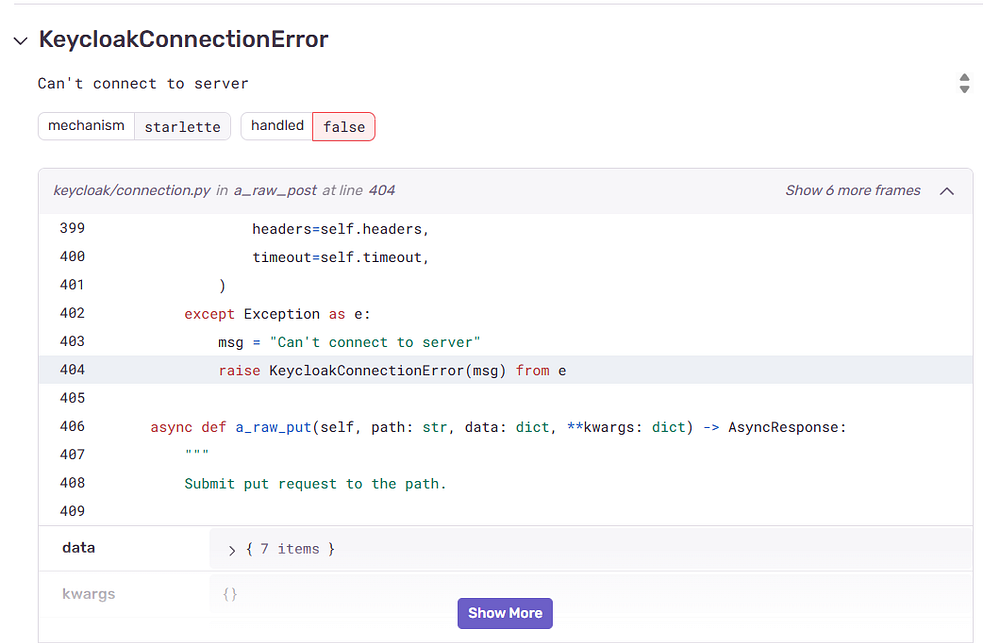The height and width of the screenshot is (643, 1000).
Task: Select code line 402 except Exception
Action: click(506, 313)
